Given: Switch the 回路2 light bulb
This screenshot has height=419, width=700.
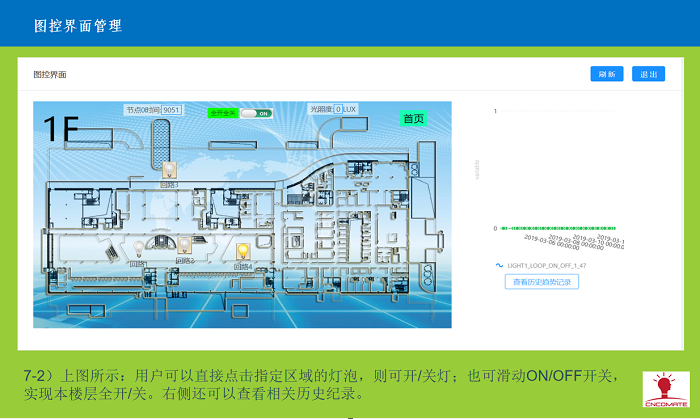Looking at the screenshot, I should [184, 245].
